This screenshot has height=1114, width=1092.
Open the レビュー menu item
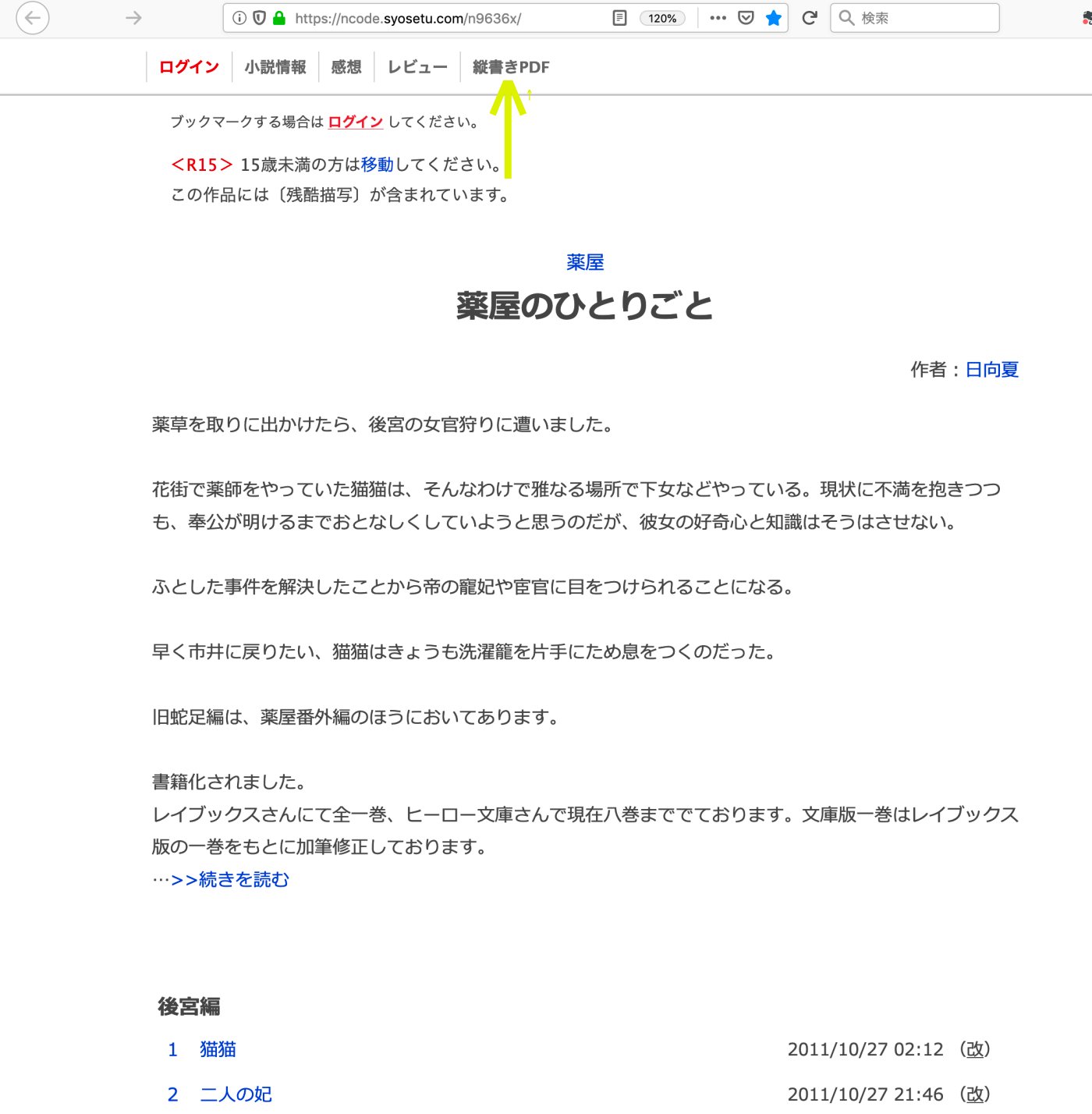[x=417, y=67]
